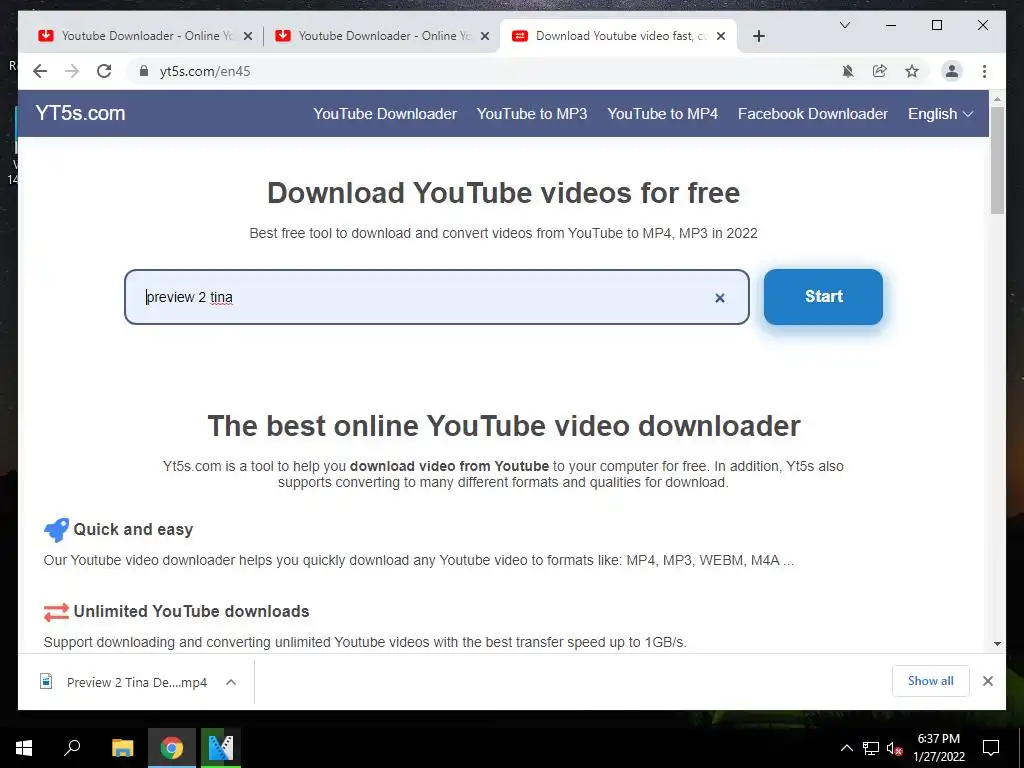Image resolution: width=1024 pixels, height=768 pixels.
Task: Close the second Youtube Downloader tab
Action: pos(485,36)
